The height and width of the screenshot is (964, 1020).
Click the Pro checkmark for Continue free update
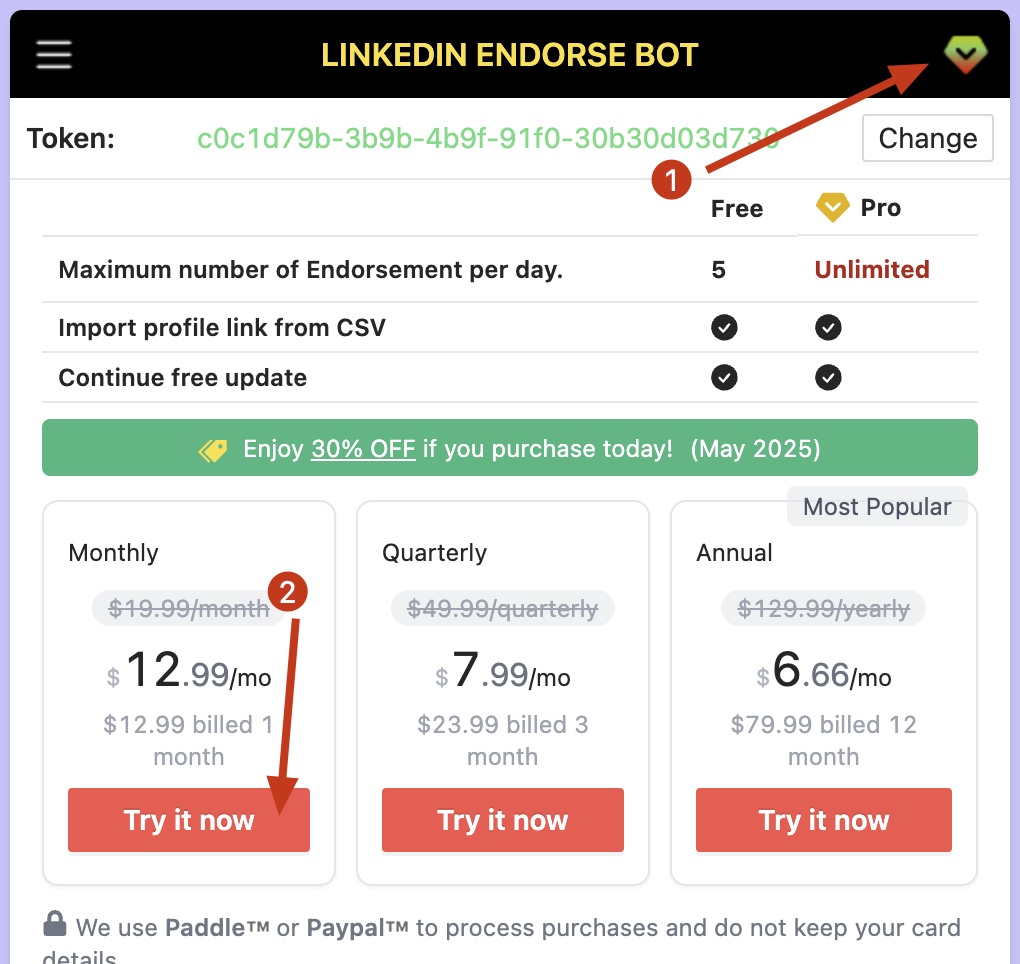coord(828,378)
